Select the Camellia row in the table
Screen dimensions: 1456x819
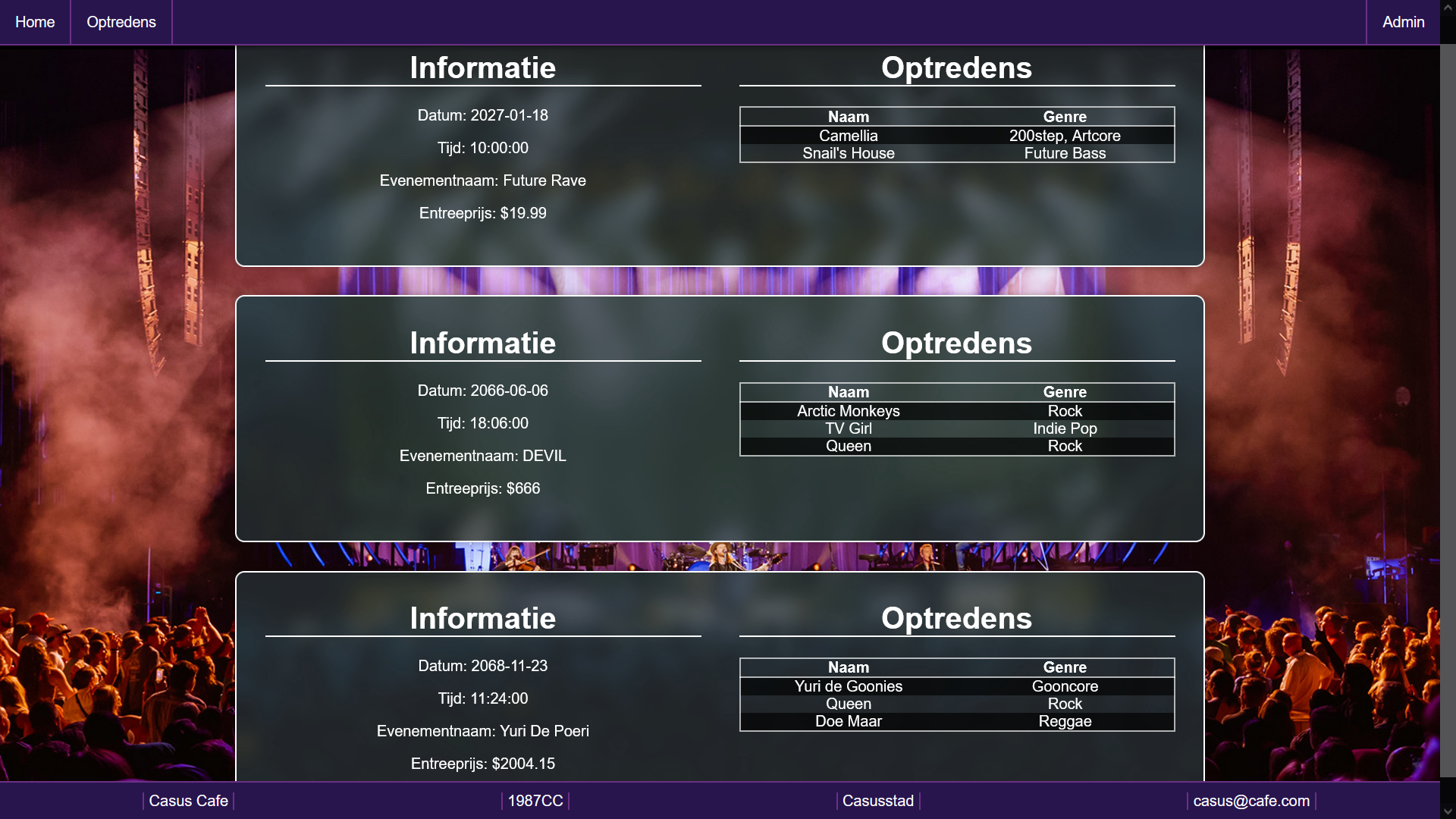point(849,136)
